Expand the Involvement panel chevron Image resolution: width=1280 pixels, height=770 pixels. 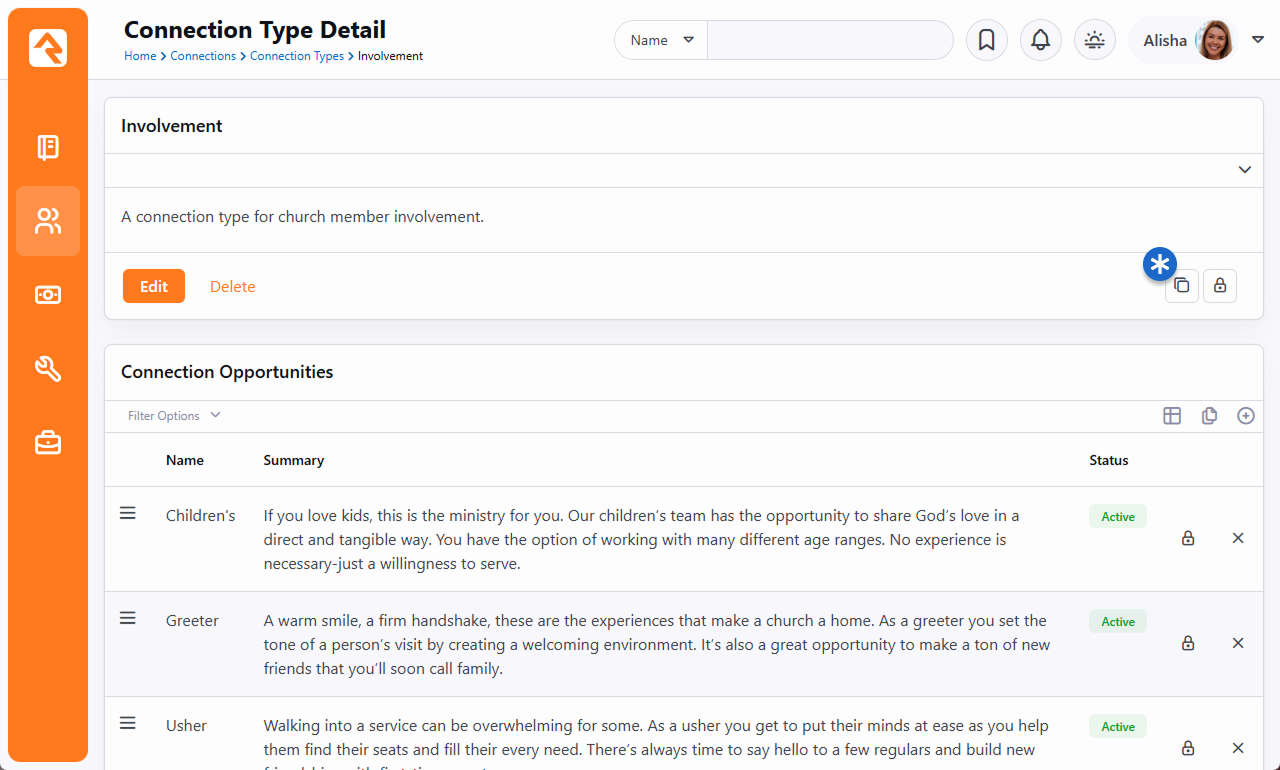[x=1244, y=170]
